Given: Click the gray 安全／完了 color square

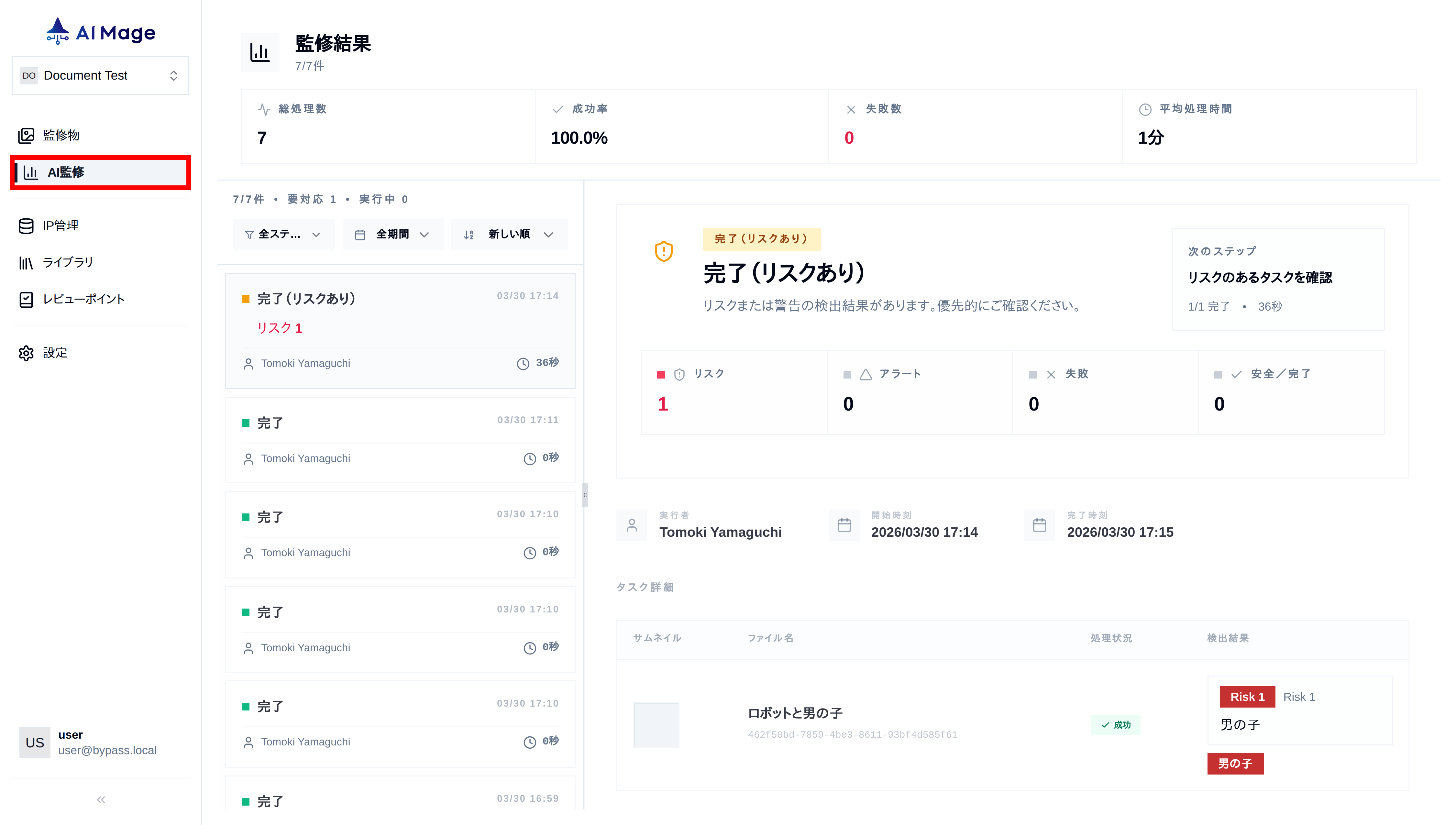Looking at the screenshot, I should click(x=1218, y=375).
